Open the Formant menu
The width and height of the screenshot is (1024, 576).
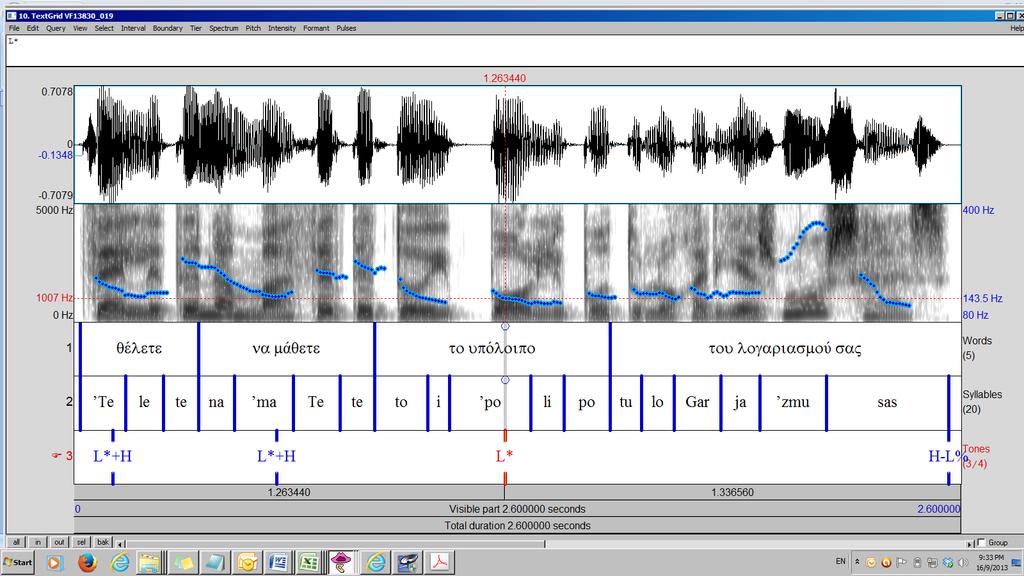pyautogui.click(x=316, y=28)
